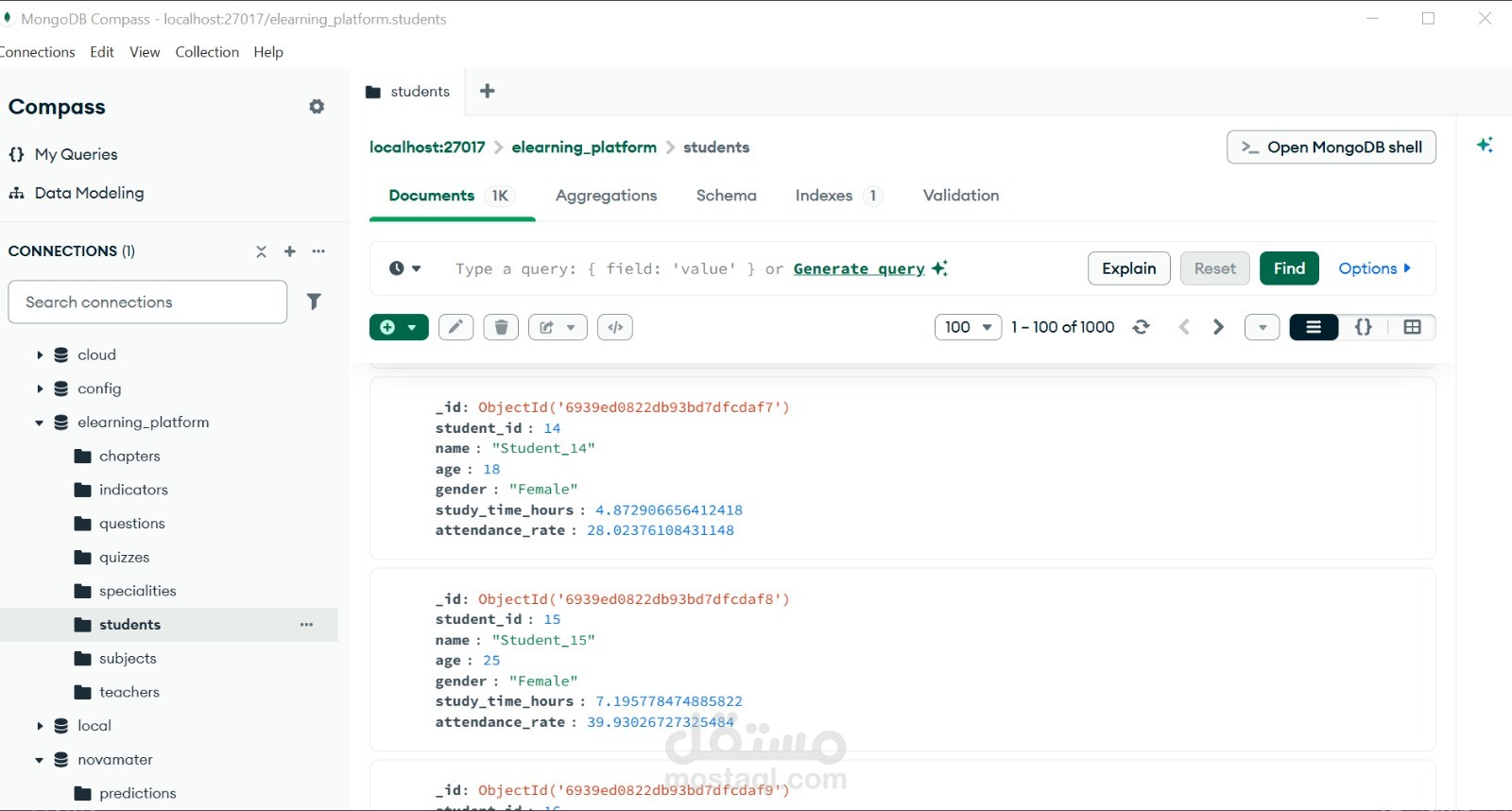This screenshot has width=1512, height=811.
Task: Open the teachers collection
Action: point(129,692)
